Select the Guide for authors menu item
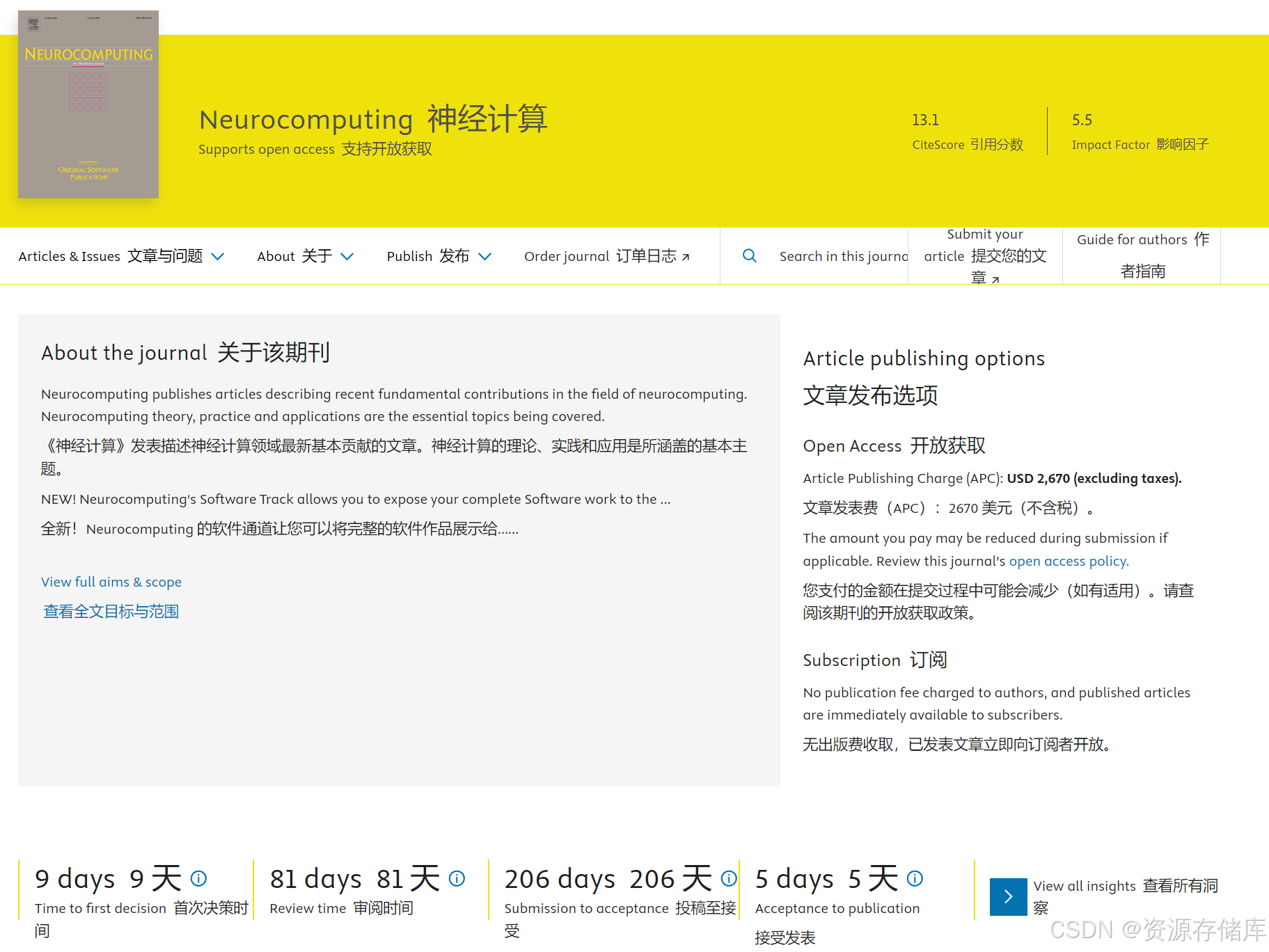The image size is (1269, 952). click(1141, 255)
